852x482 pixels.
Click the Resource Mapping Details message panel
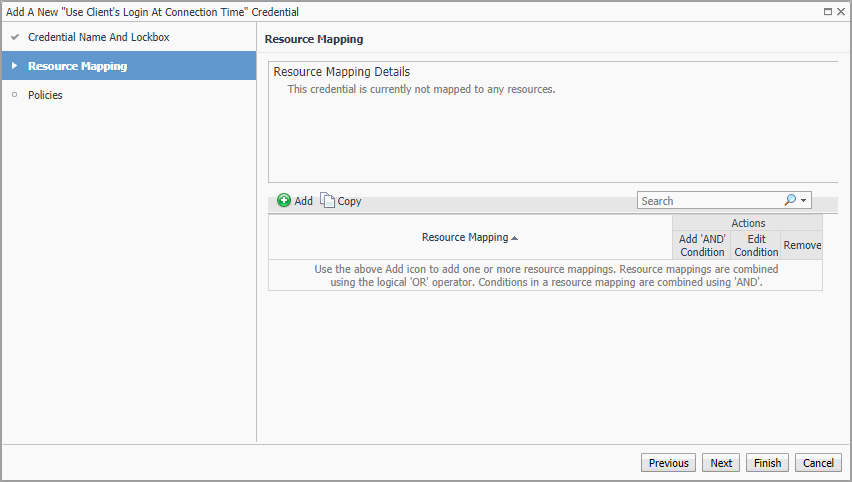pos(552,122)
